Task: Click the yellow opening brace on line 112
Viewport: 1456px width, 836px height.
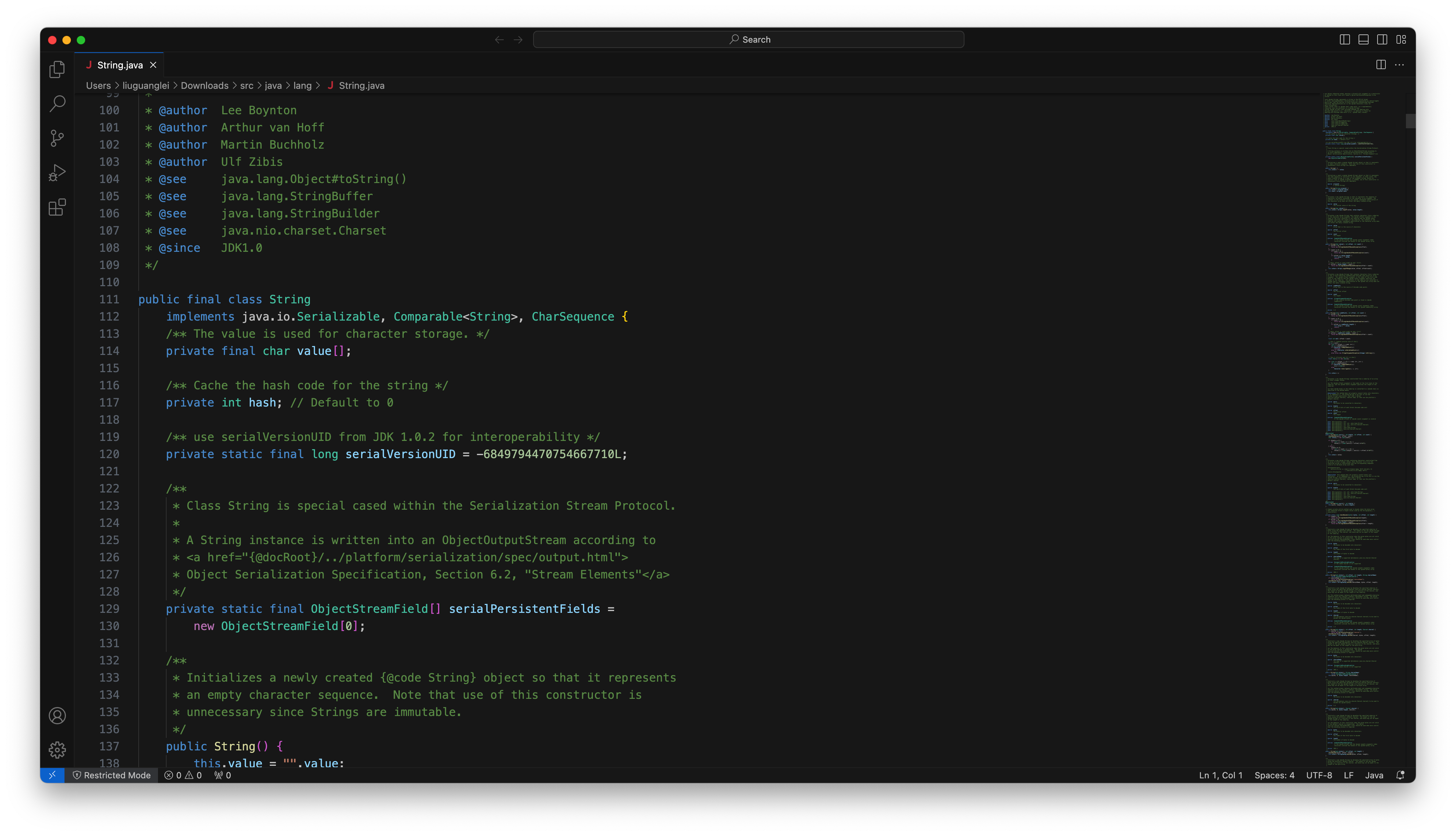Action: (x=625, y=316)
